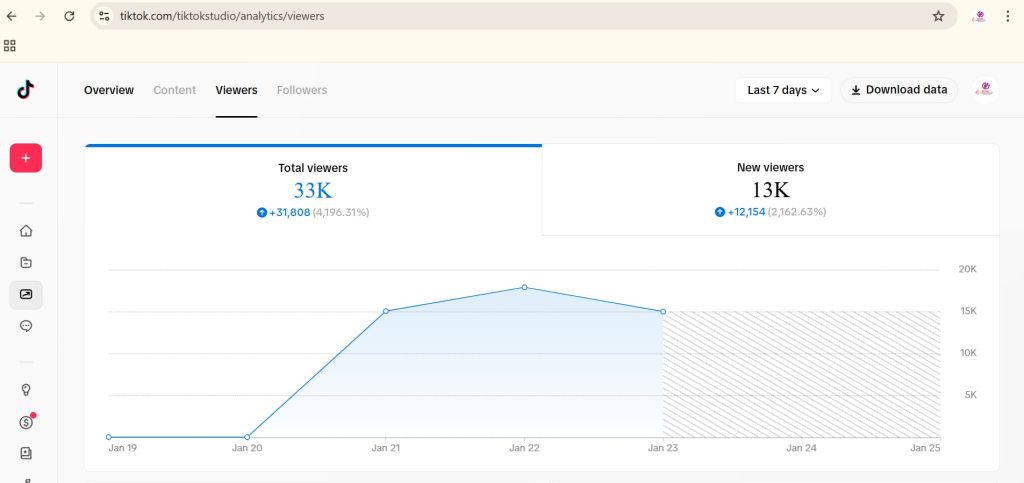
Task: Click the Academy book icon in sidebar
Action: [x=26, y=453]
